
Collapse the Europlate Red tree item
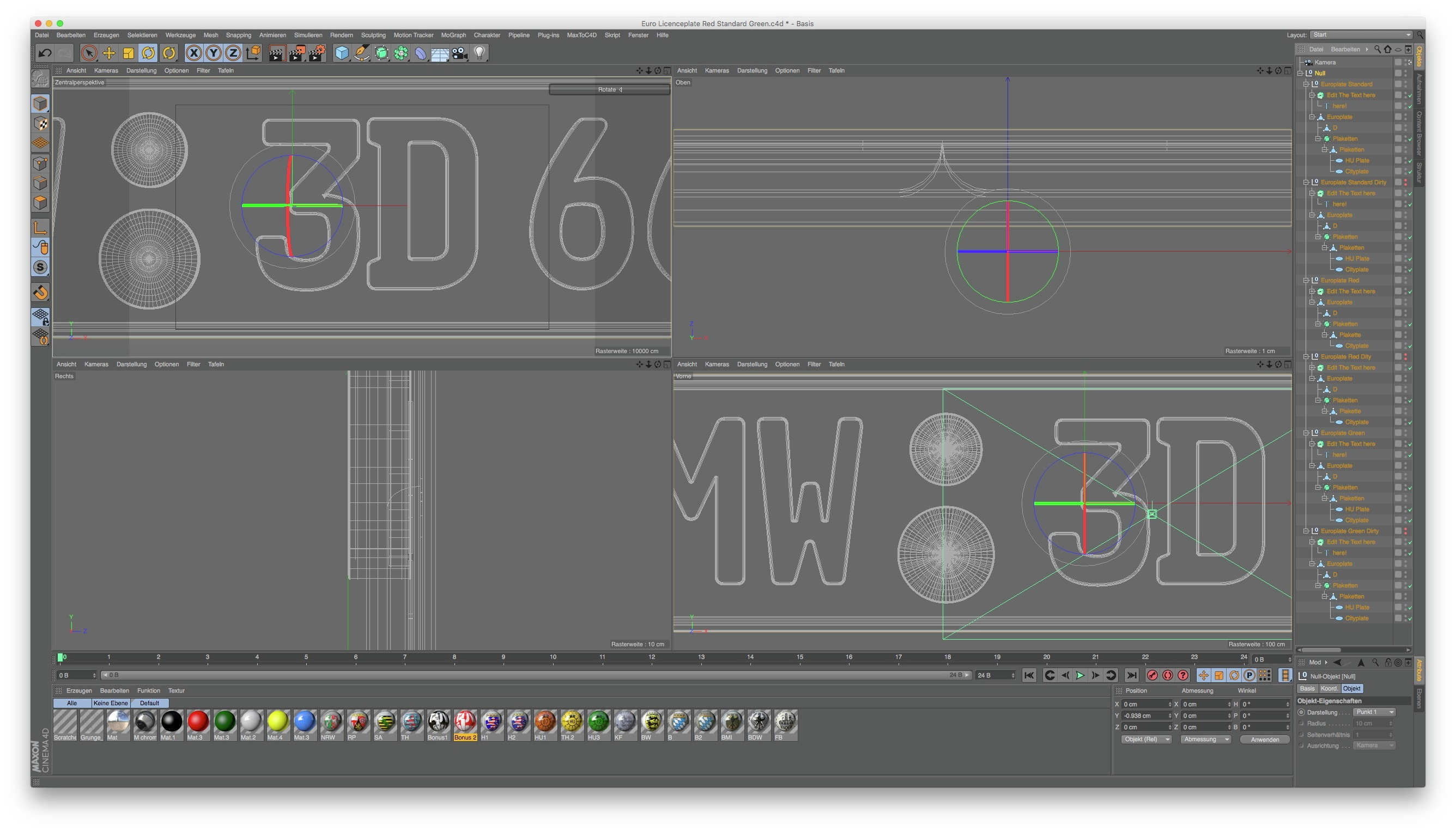coord(1306,280)
